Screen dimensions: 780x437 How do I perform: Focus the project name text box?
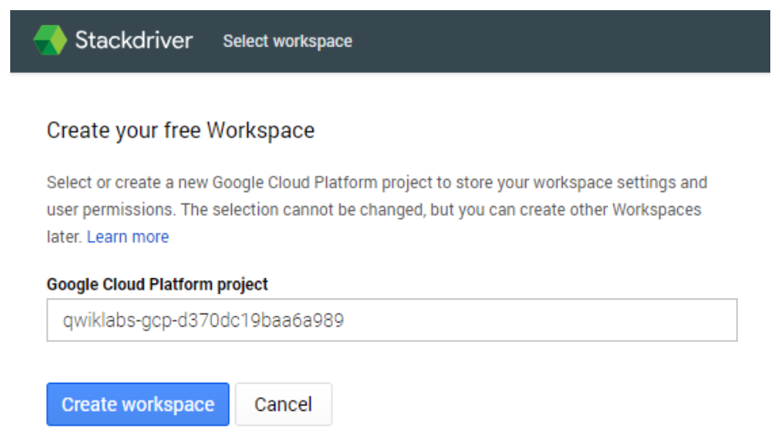coord(392,320)
